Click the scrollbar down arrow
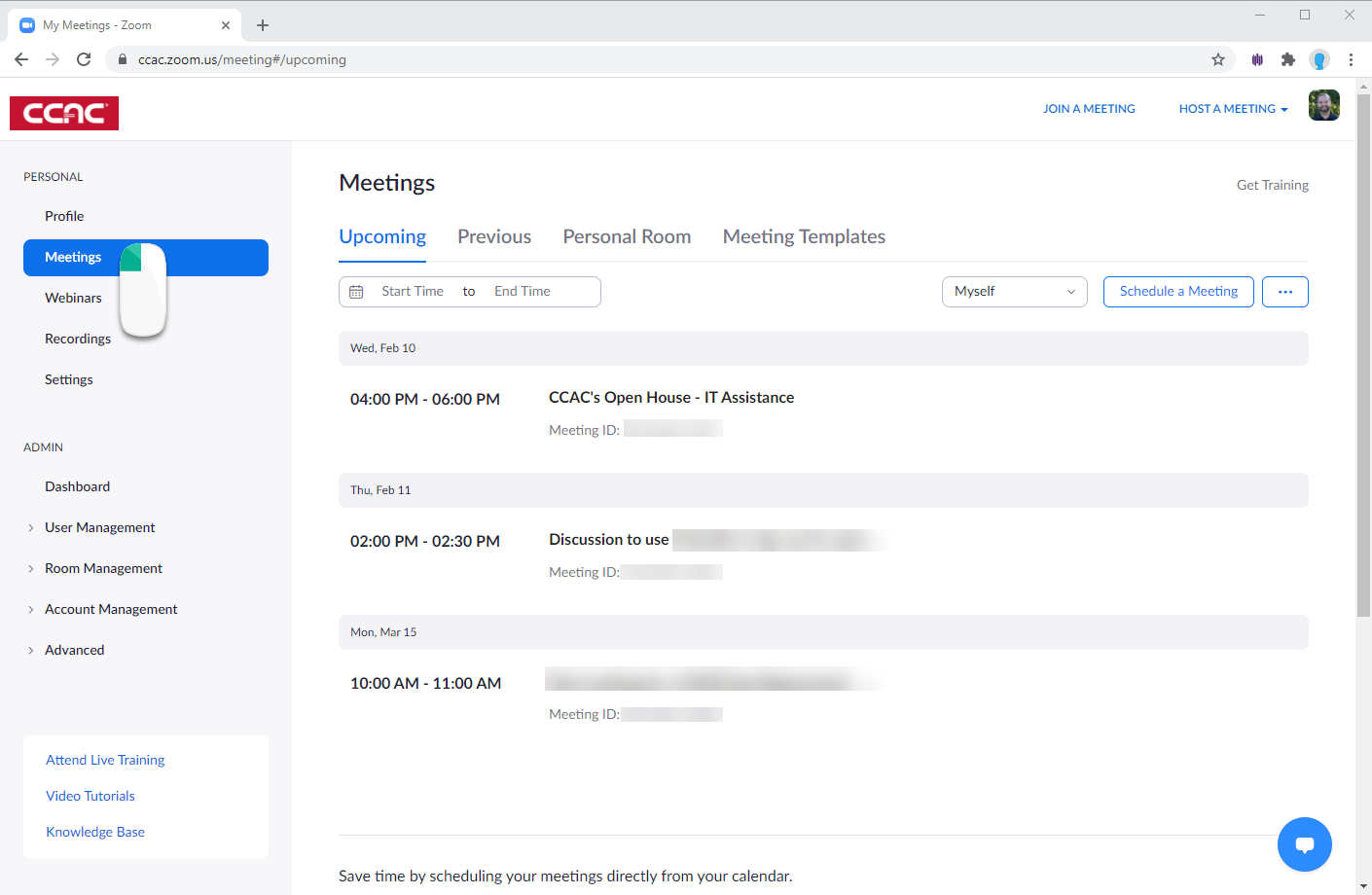 1363,886
